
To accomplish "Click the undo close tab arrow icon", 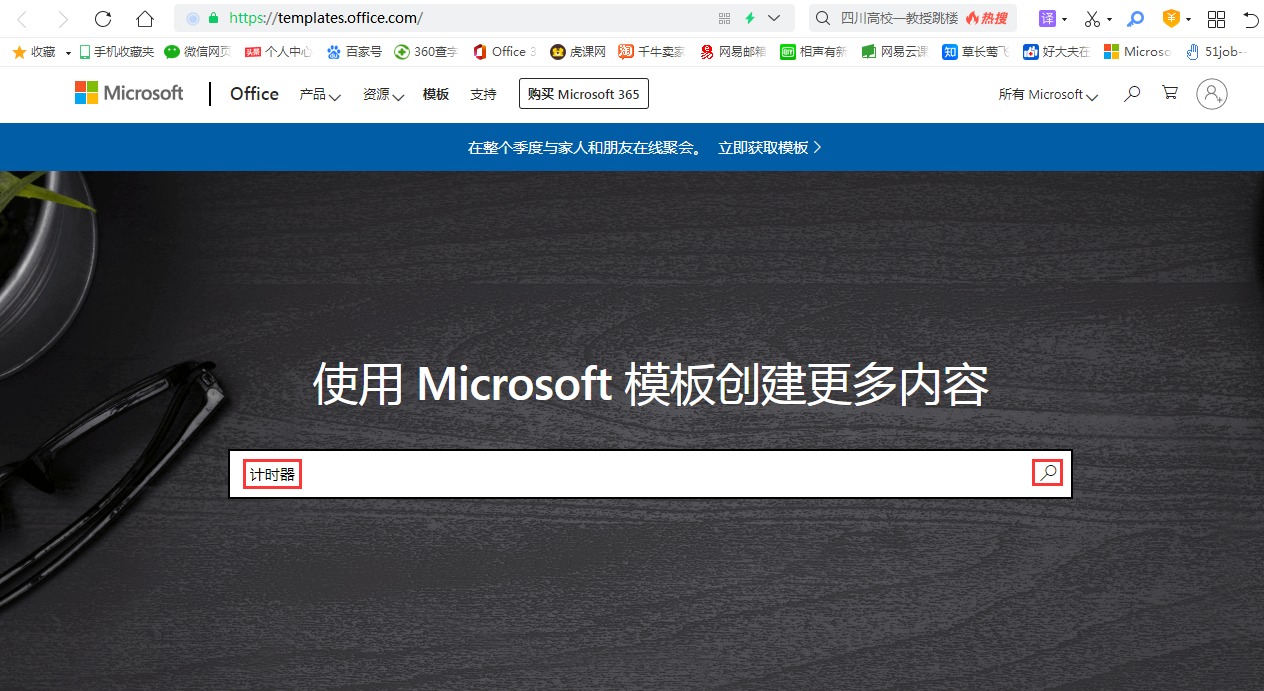I will tap(1251, 19).
